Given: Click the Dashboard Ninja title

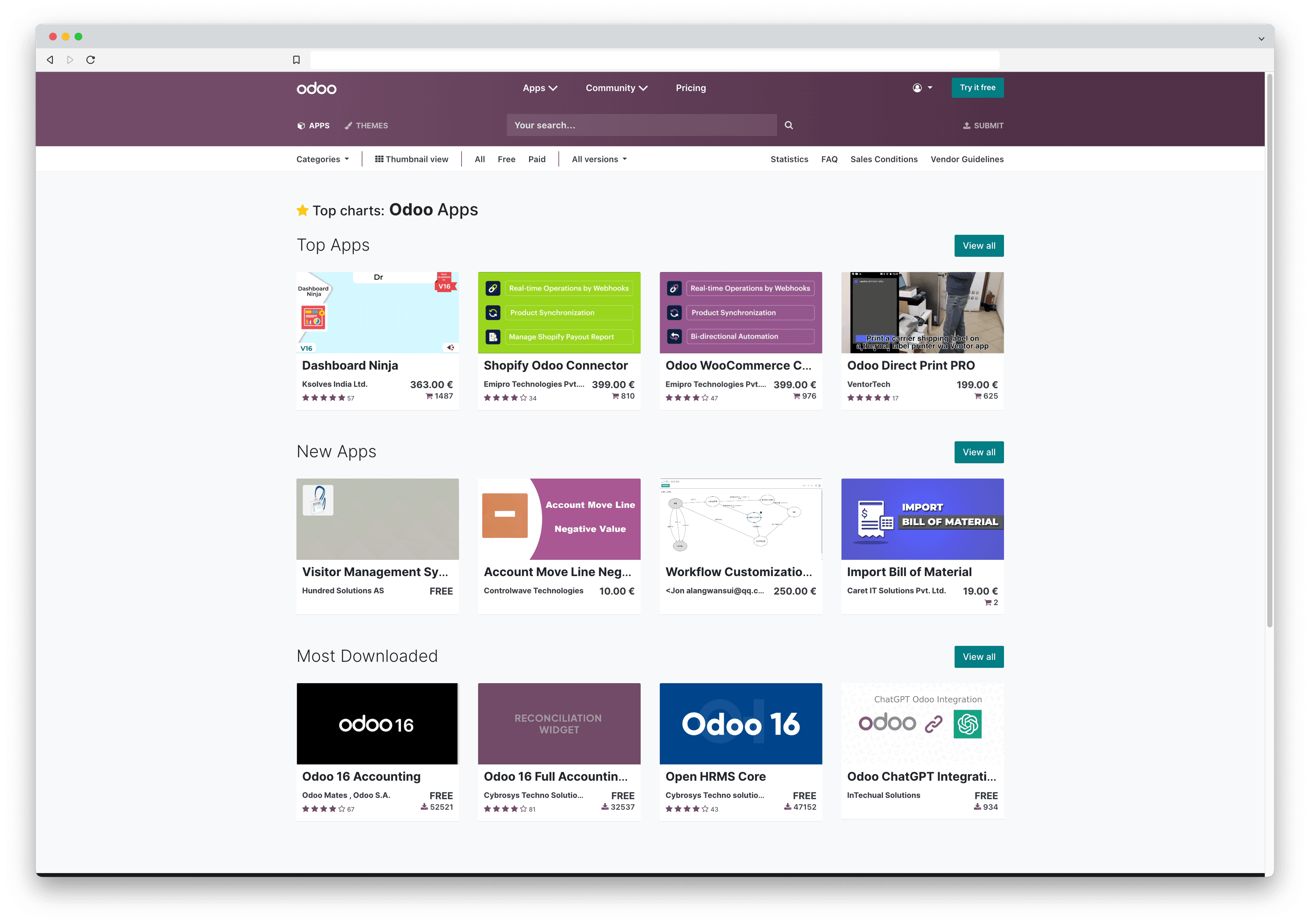Looking at the screenshot, I should pos(350,366).
